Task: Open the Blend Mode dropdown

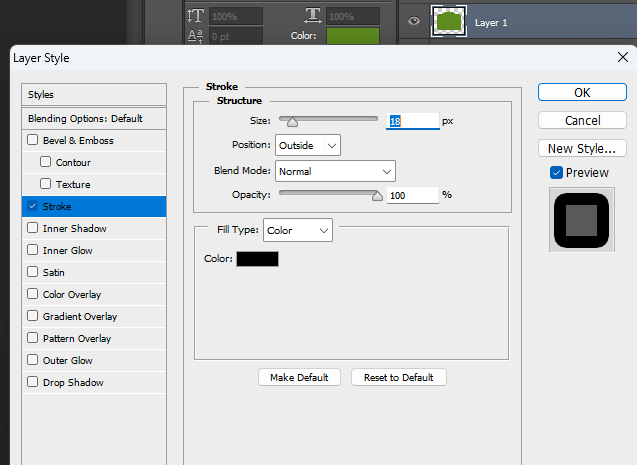Action: pos(335,171)
